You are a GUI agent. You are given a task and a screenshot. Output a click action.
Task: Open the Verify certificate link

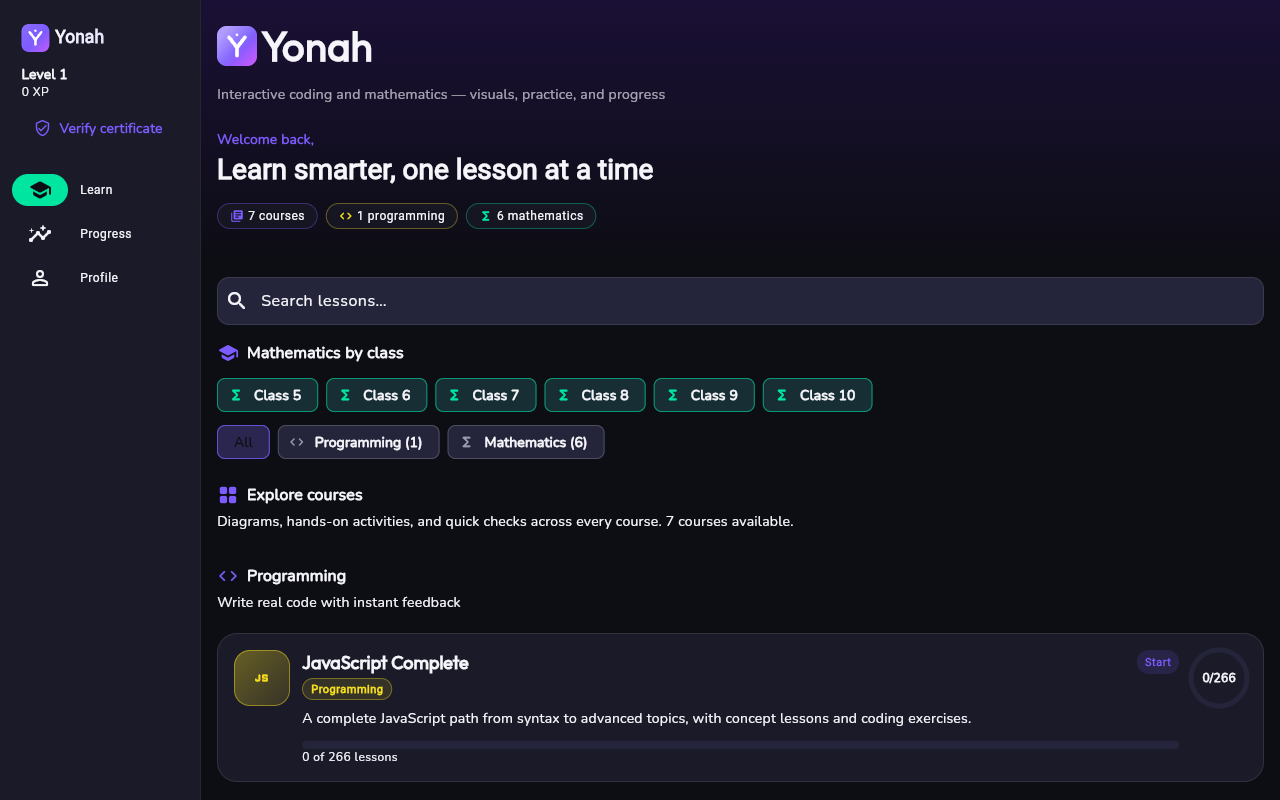[x=98, y=128]
